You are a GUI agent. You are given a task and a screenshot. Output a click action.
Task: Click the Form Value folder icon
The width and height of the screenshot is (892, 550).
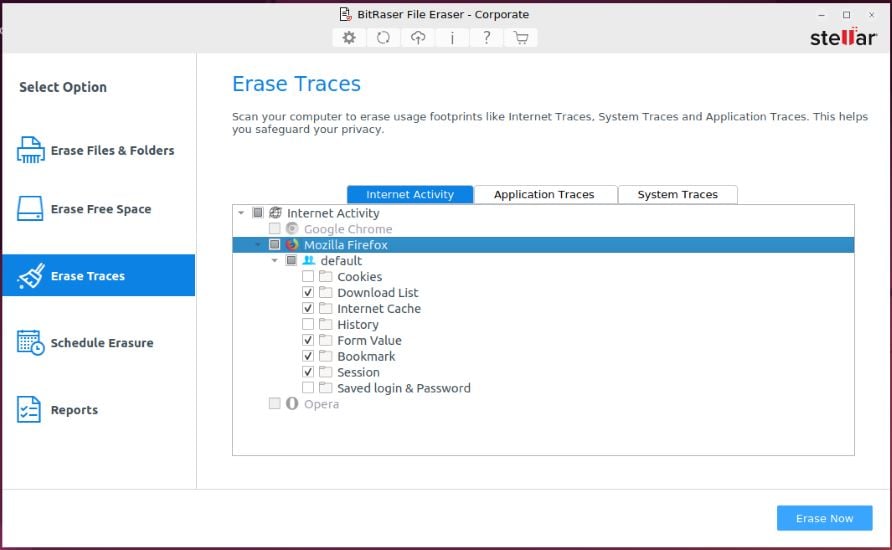(325, 340)
